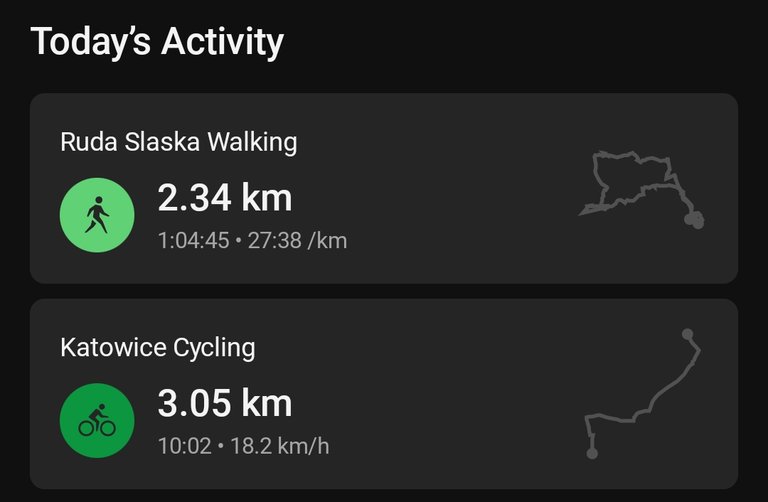Select the 10:02 cycling duration text
The height and width of the screenshot is (502, 768).
coord(185,446)
